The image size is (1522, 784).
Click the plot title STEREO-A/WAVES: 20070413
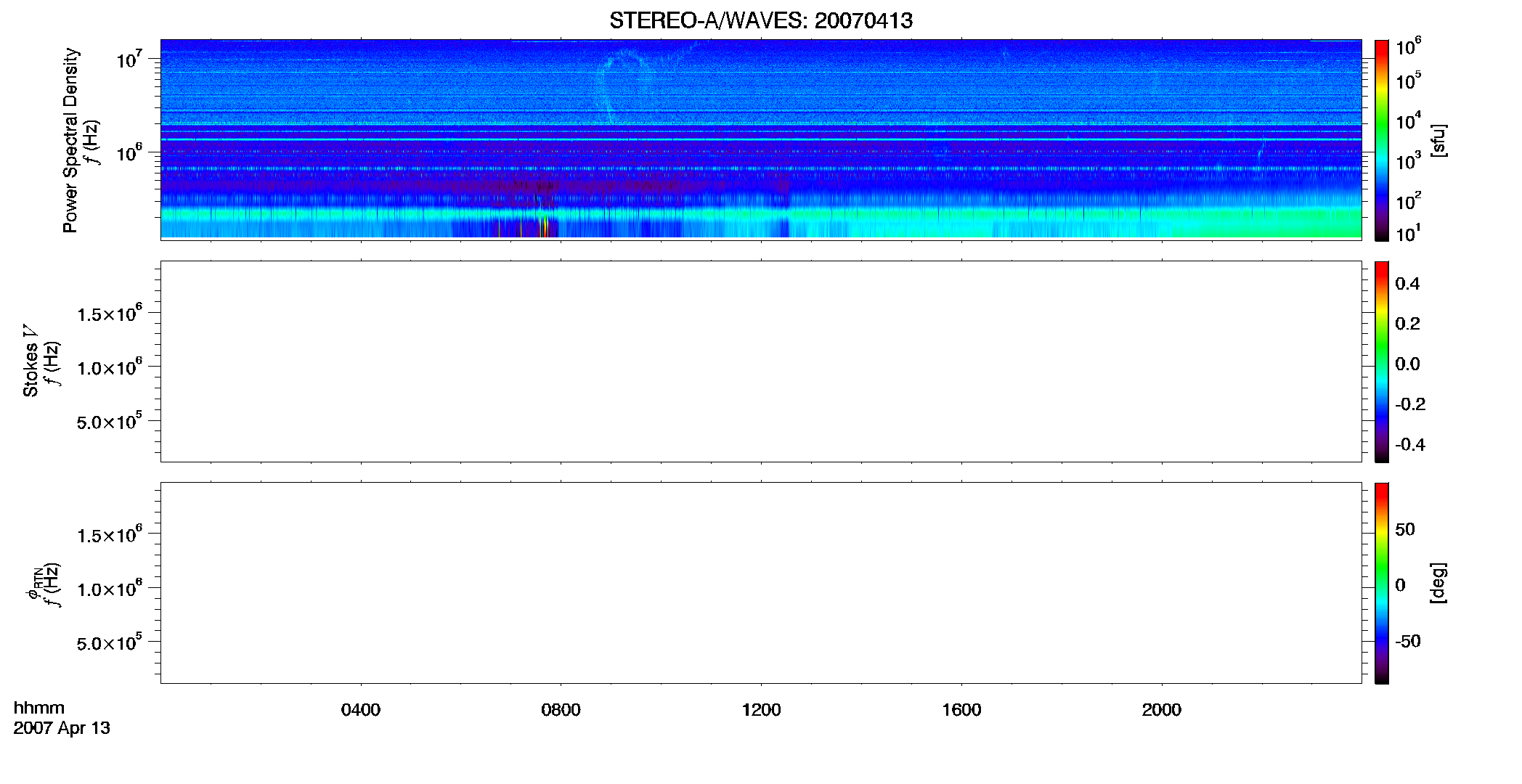pos(761,20)
